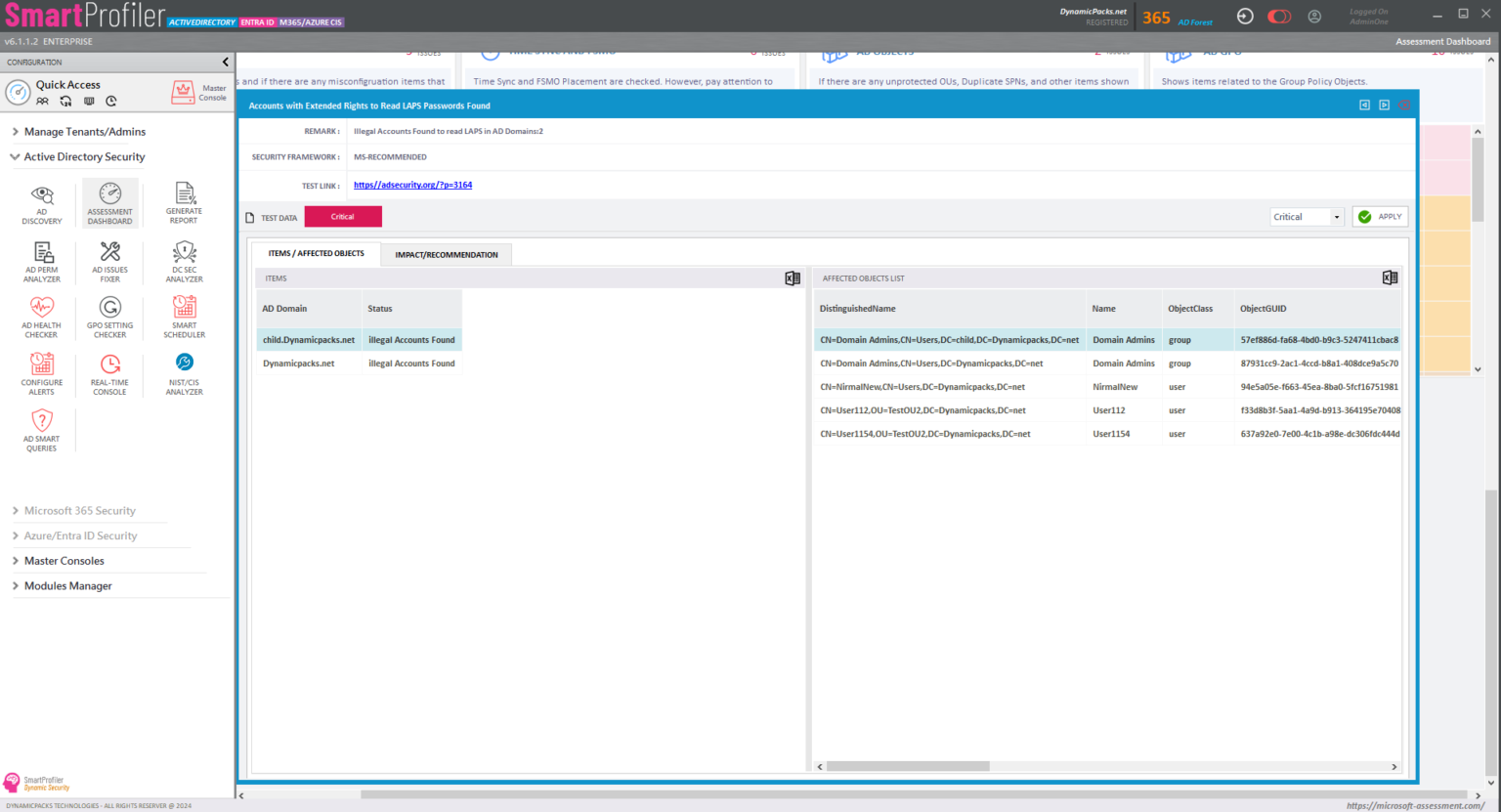This screenshot has width=1501, height=812.
Task: Click the ObjectGUID column header
Action: [x=1316, y=309]
